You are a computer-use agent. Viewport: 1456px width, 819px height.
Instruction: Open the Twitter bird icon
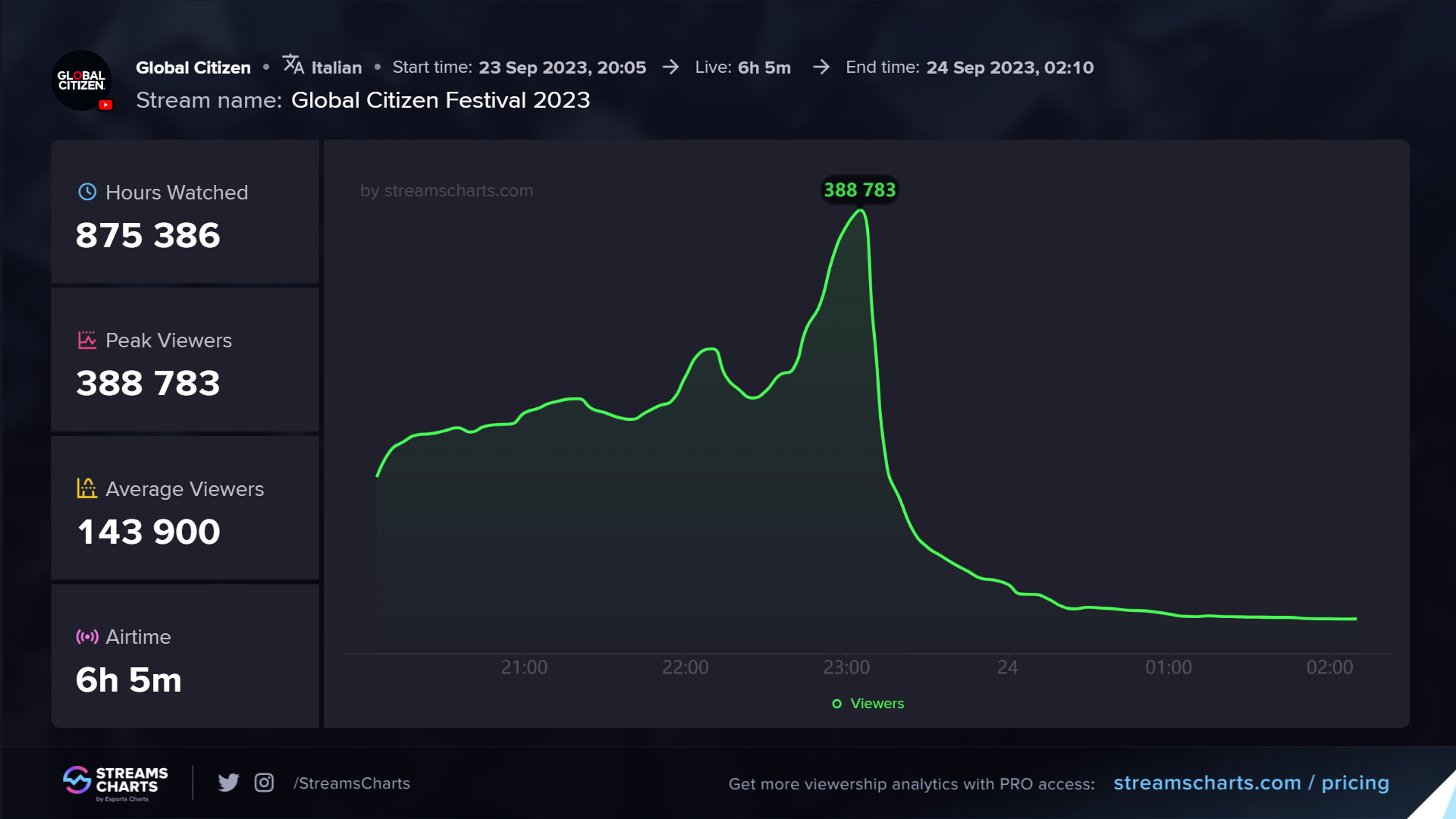point(228,783)
